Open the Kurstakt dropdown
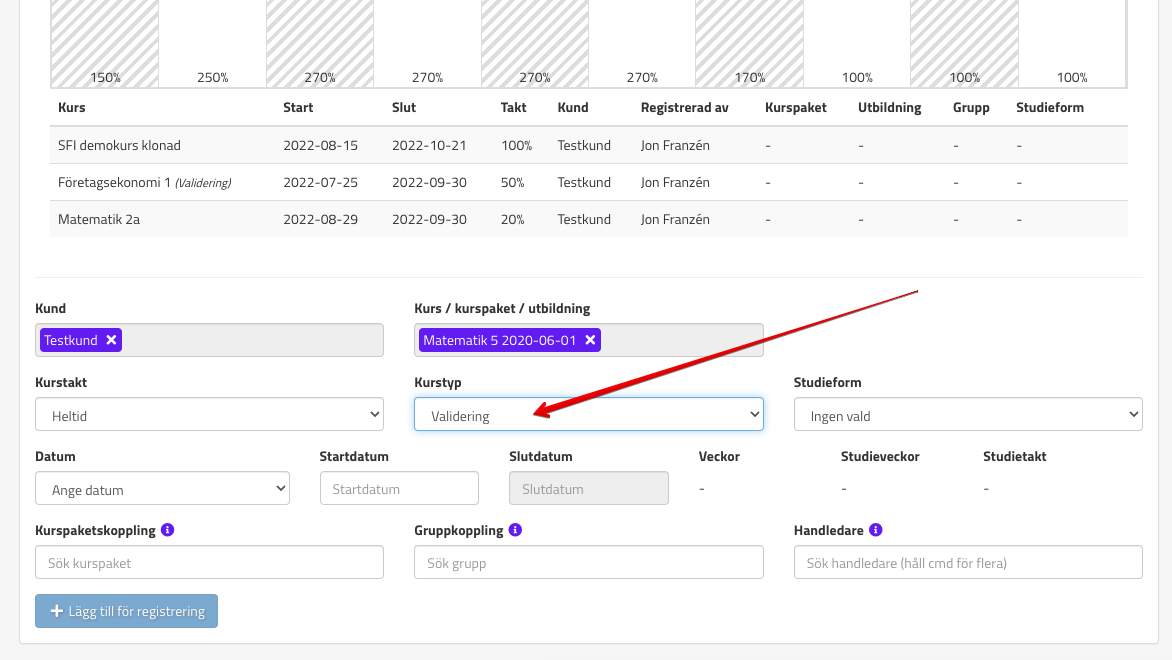Image resolution: width=1172 pixels, height=660 pixels. 209,414
